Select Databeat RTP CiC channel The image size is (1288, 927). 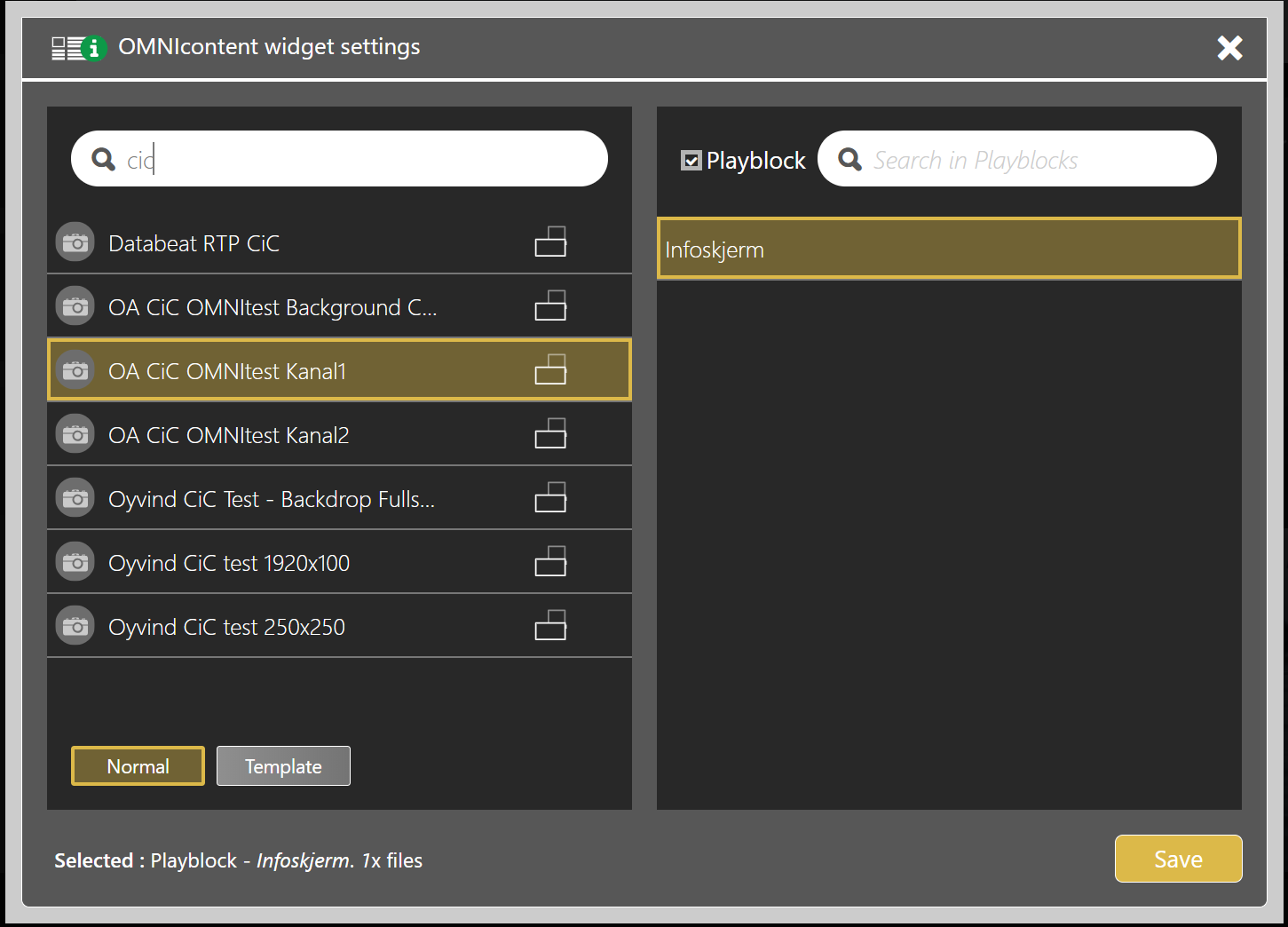click(x=339, y=242)
